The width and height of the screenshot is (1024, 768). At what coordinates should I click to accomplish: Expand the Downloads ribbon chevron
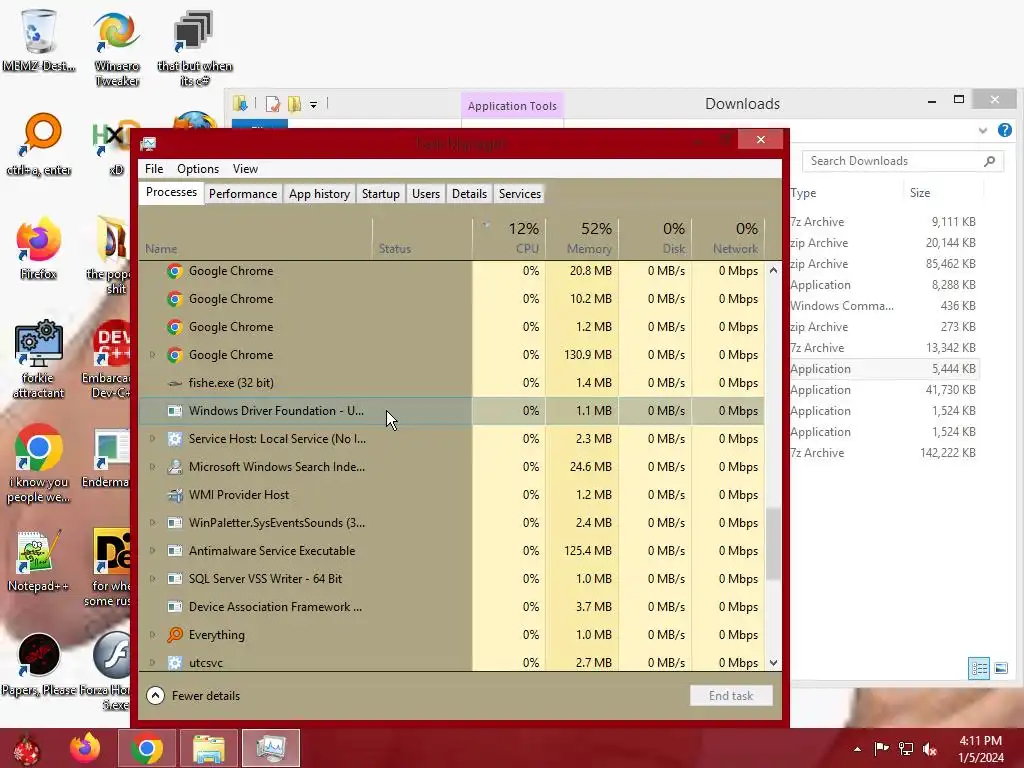point(983,131)
